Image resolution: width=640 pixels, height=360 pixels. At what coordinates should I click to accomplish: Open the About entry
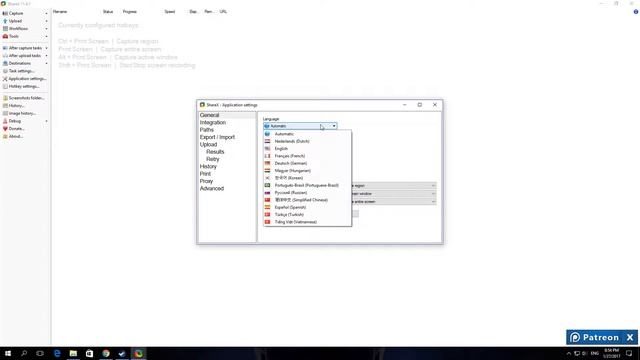[x=24, y=136]
